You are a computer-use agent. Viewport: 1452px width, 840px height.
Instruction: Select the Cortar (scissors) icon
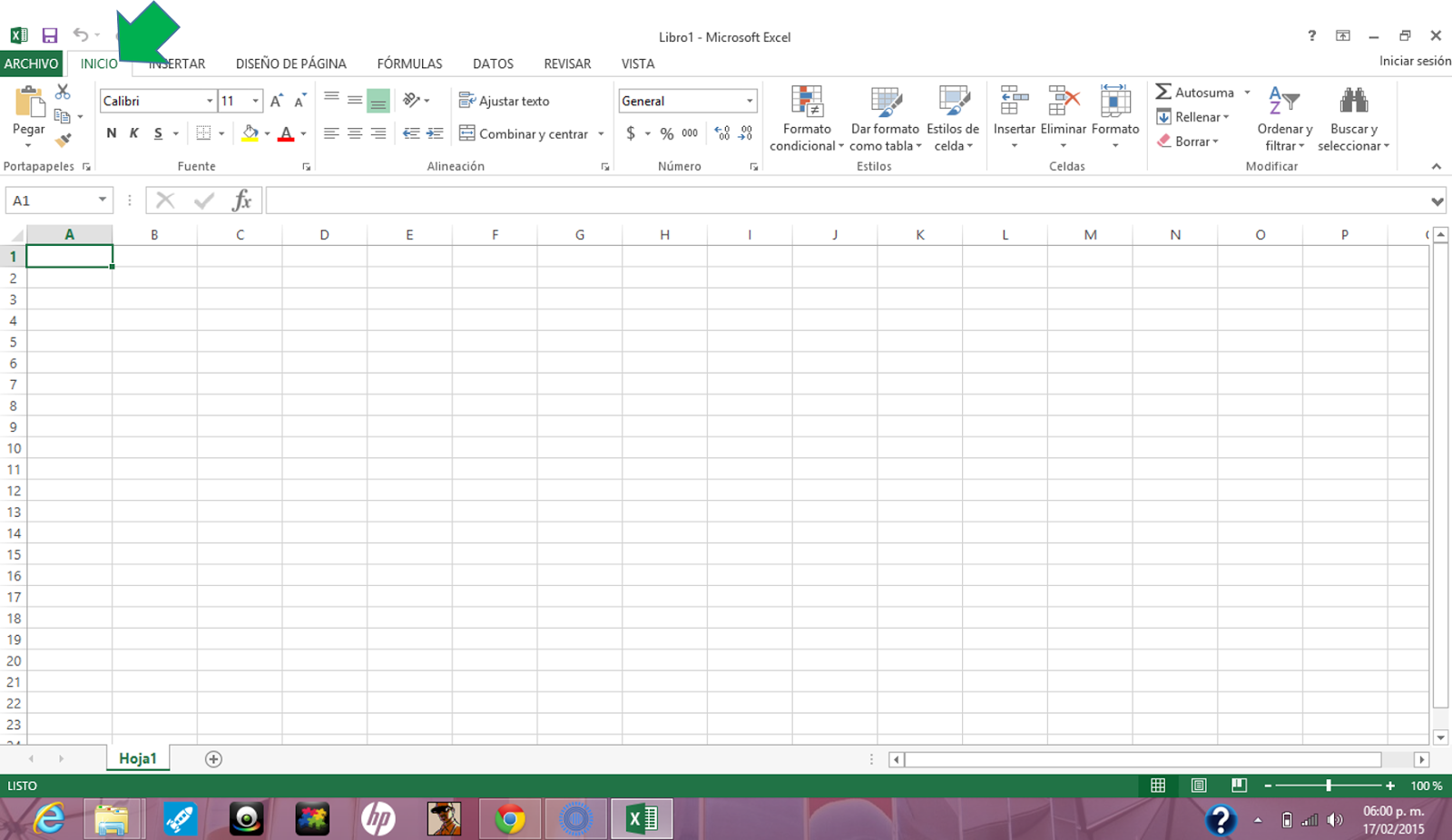tap(62, 91)
